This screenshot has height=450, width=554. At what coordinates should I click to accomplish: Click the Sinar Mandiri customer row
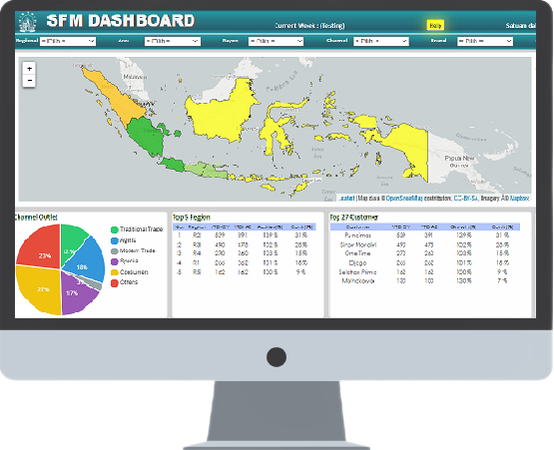pyautogui.click(x=425, y=244)
